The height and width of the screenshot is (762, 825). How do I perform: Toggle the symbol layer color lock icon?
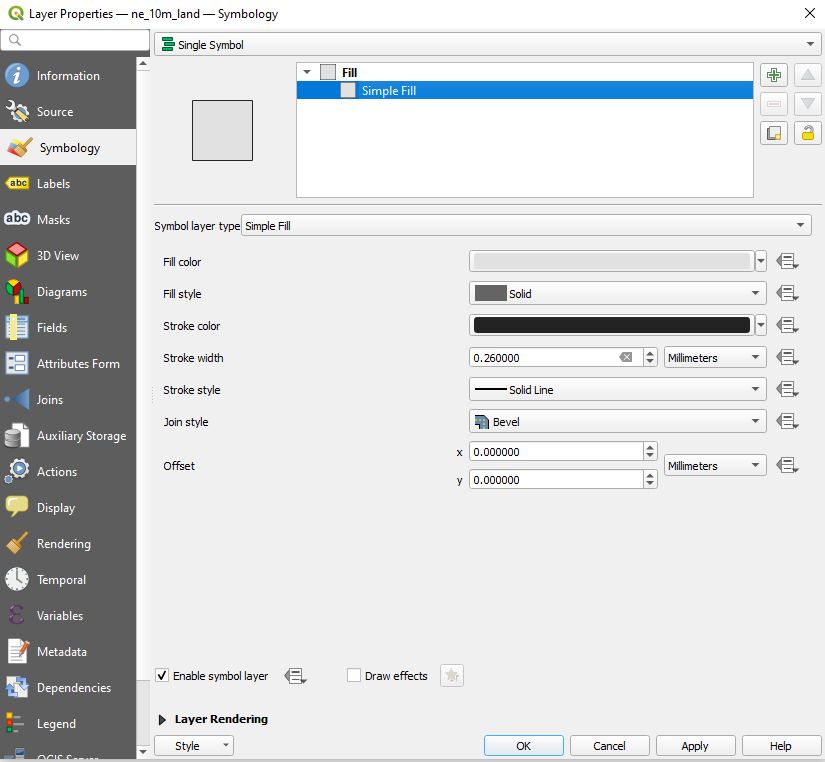tap(808, 133)
